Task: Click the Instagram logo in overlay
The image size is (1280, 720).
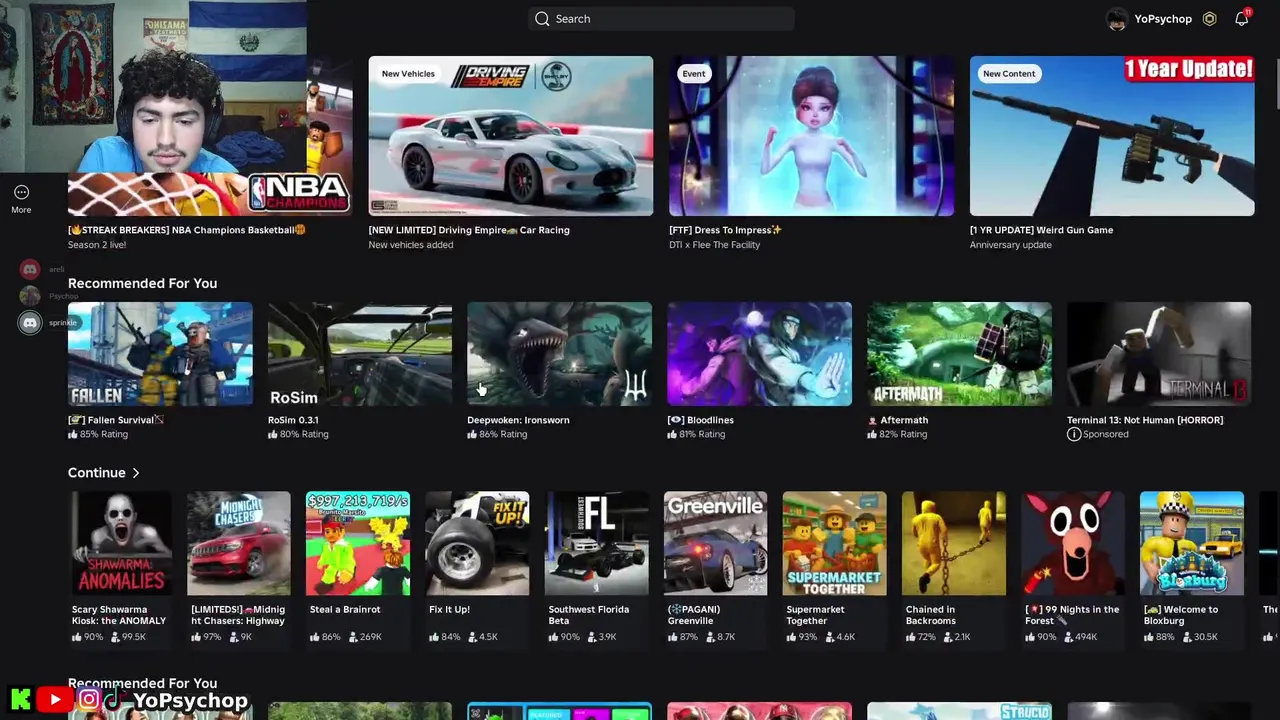Action: [x=88, y=700]
